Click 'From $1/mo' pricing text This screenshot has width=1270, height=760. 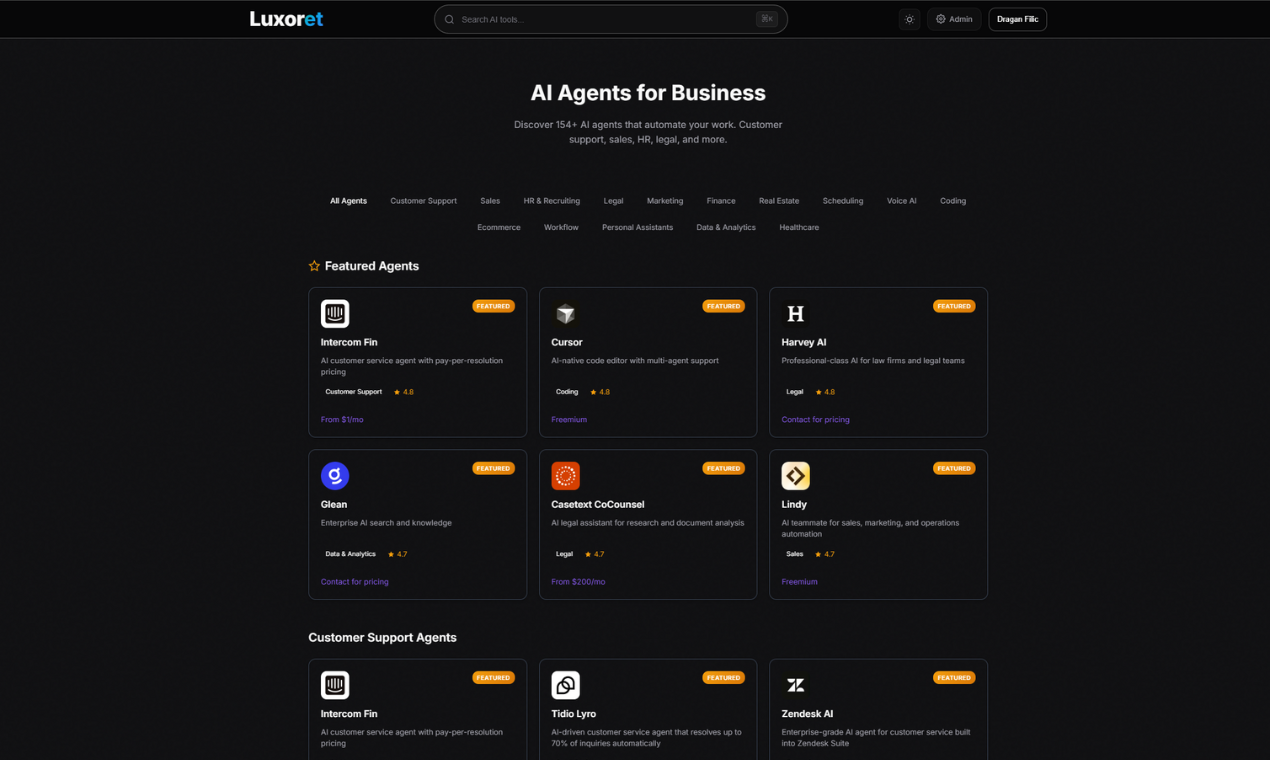click(x=342, y=420)
